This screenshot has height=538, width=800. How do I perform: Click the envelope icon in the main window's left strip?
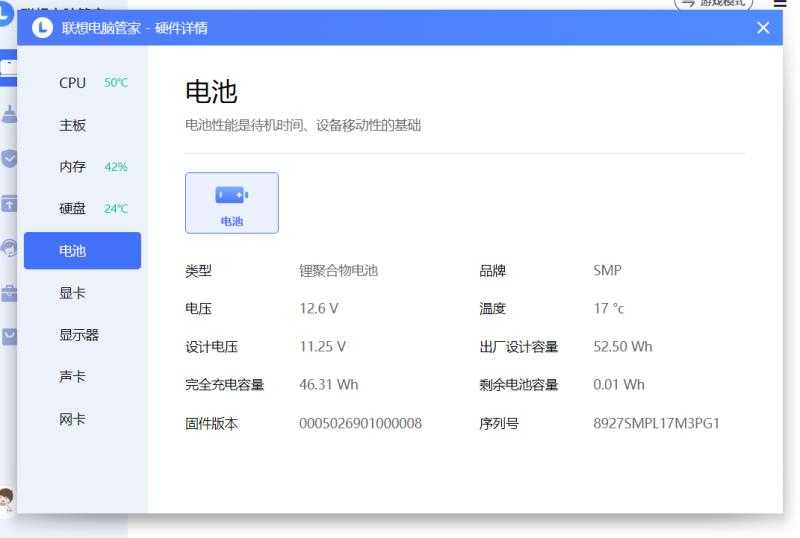9,337
